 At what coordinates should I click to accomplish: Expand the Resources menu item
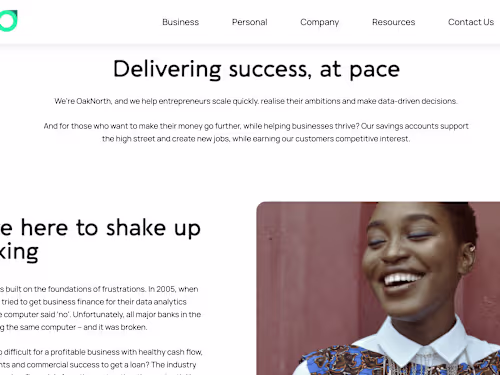[393, 22]
